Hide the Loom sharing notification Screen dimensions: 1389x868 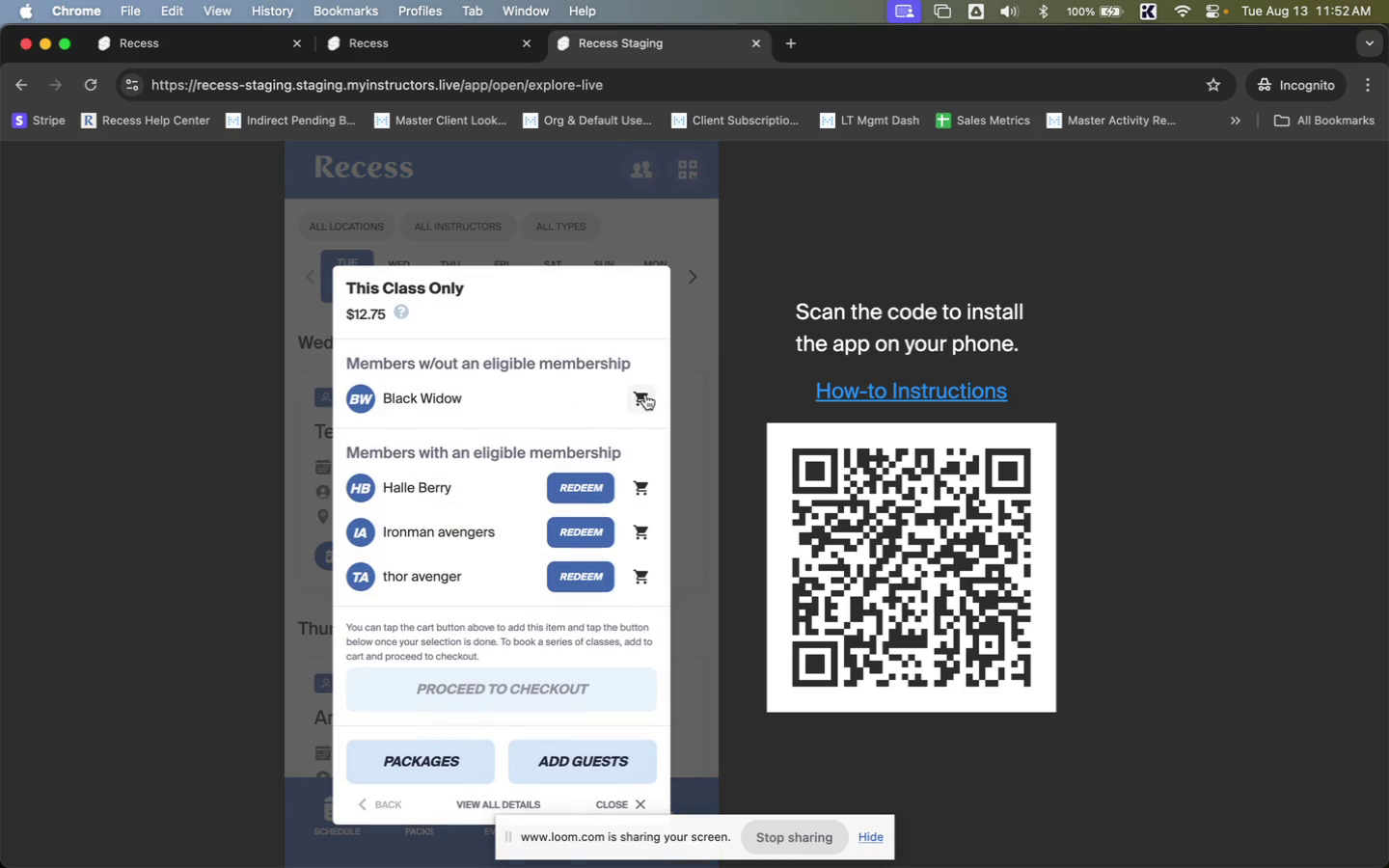(x=871, y=837)
